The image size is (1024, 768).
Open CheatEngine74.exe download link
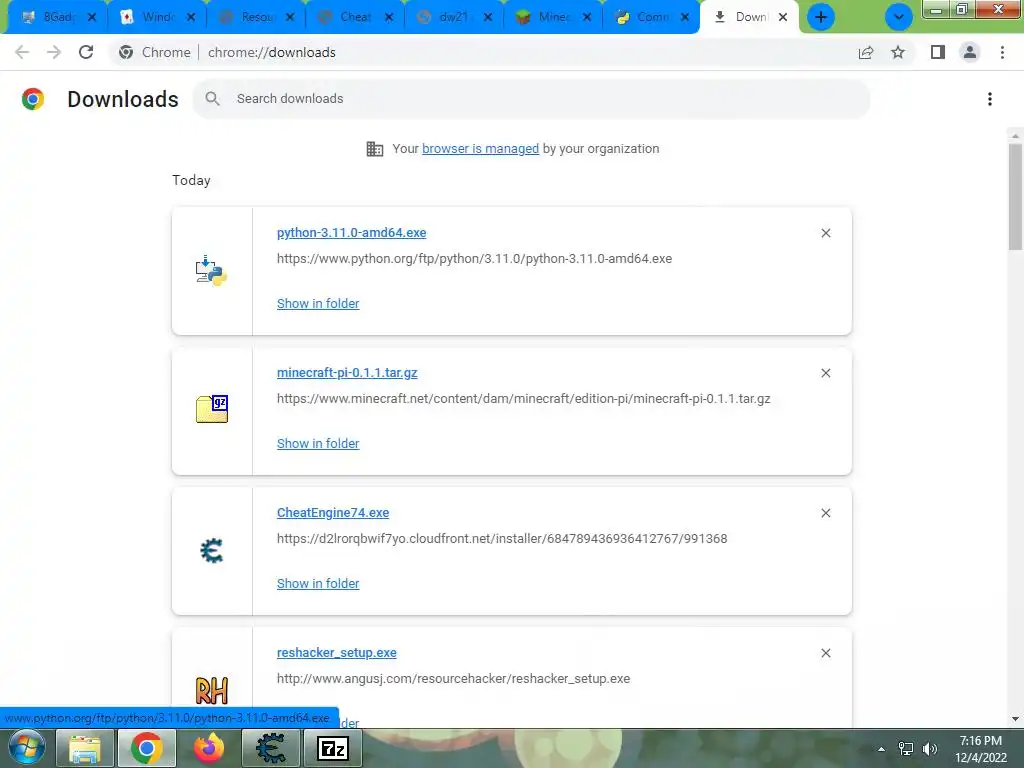(333, 513)
